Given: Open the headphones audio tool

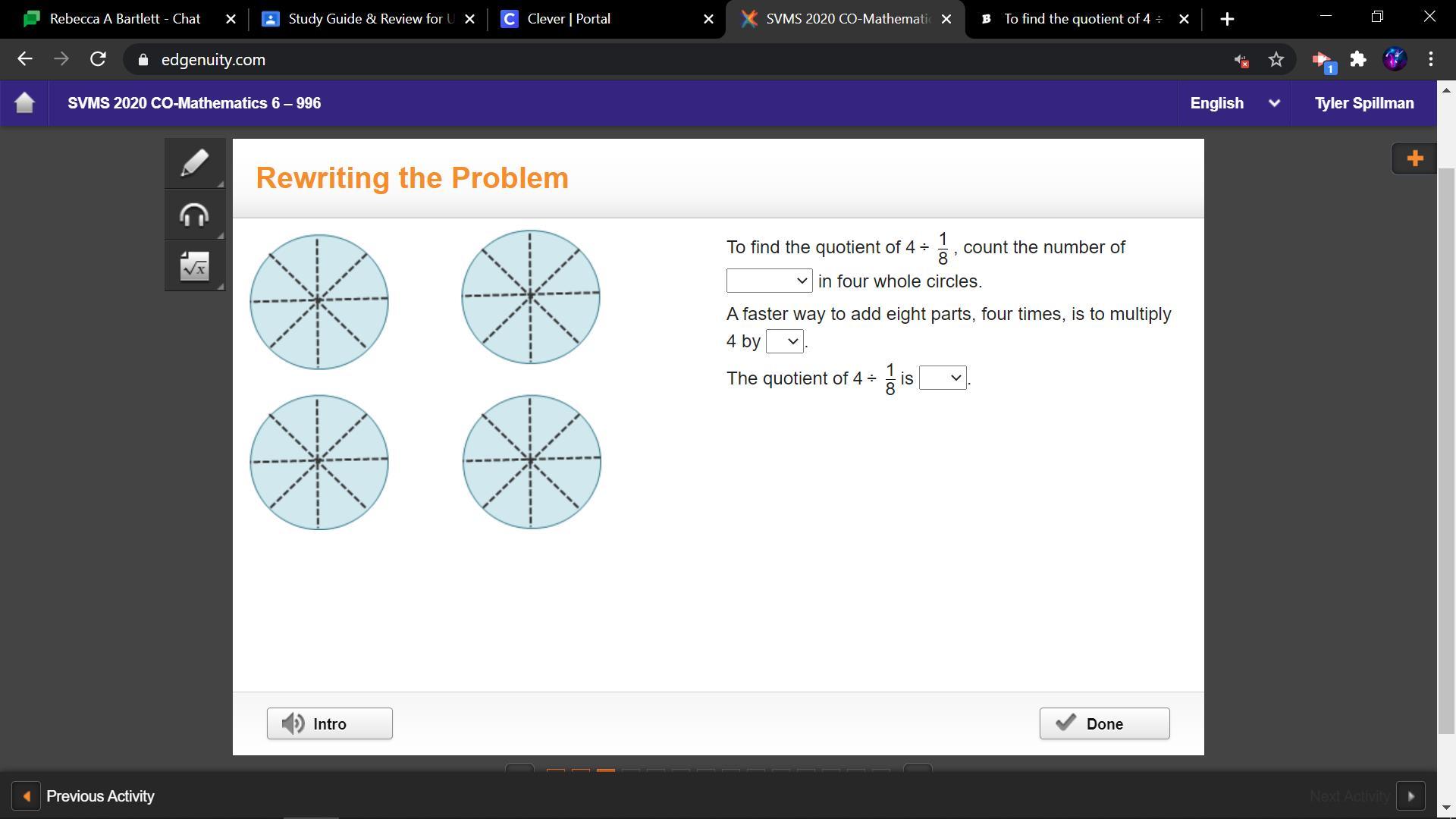Looking at the screenshot, I should 194,215.
